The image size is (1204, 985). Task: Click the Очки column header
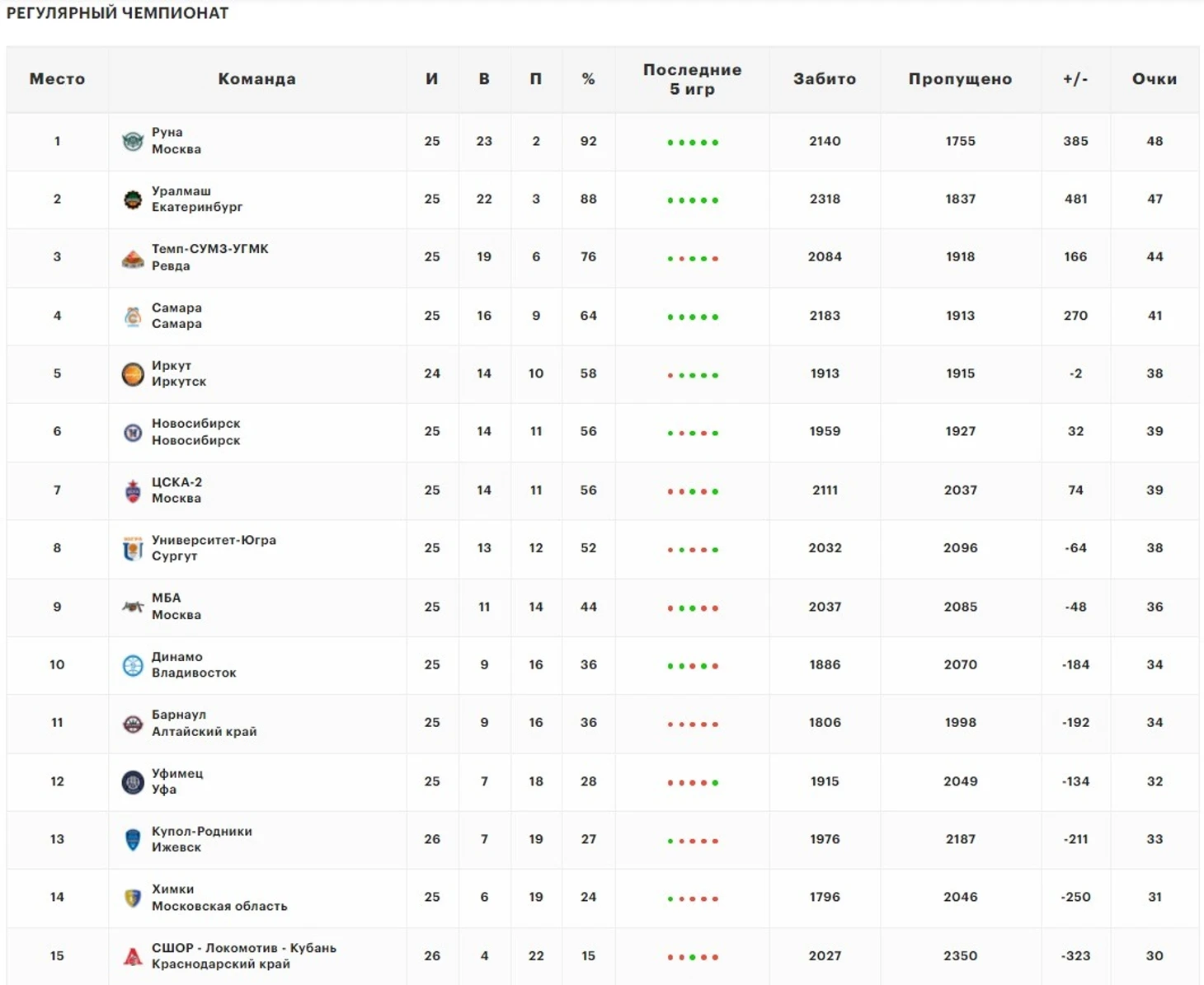point(1155,79)
